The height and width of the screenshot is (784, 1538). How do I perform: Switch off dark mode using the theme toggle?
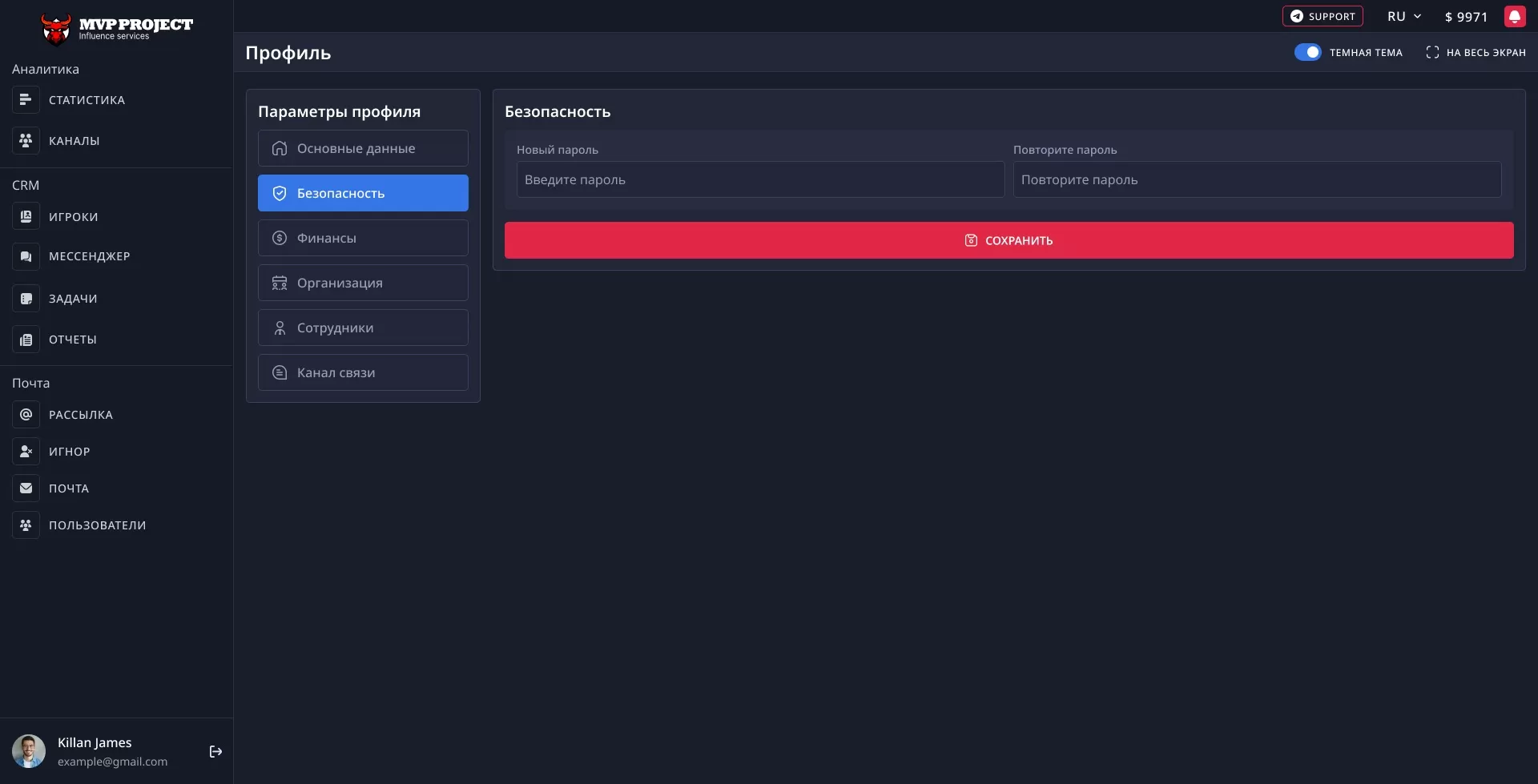pyautogui.click(x=1308, y=52)
